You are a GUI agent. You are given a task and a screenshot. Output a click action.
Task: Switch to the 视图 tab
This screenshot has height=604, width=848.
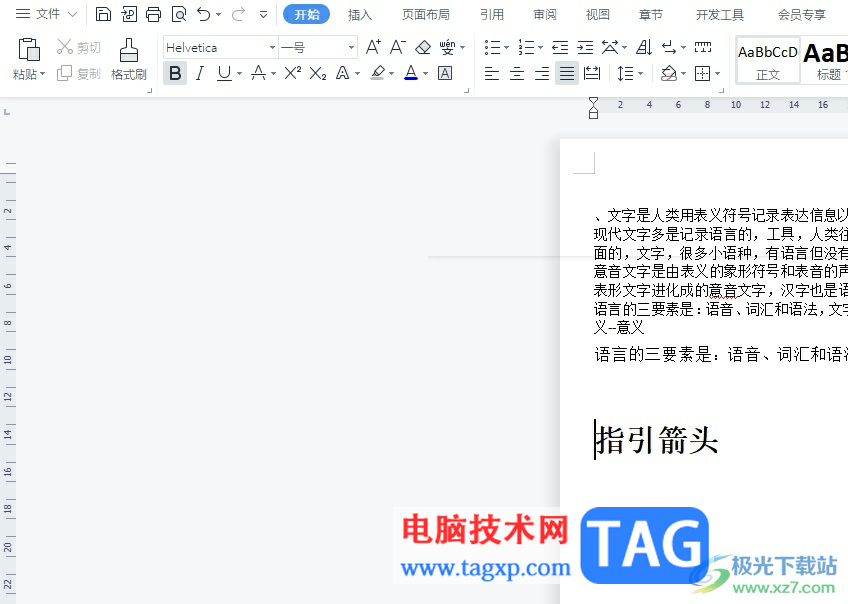pyautogui.click(x=598, y=15)
